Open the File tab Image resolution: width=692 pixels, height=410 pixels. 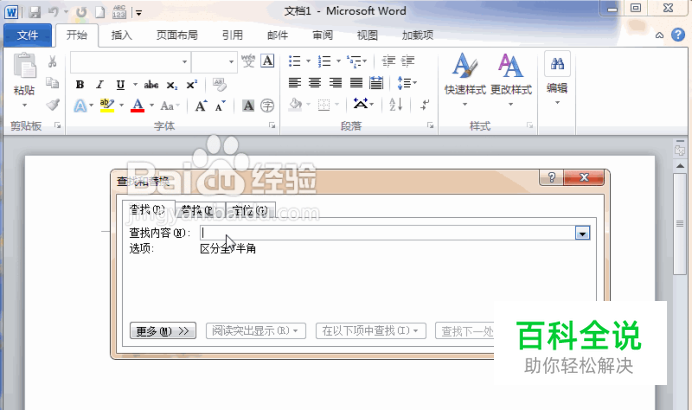[x=27, y=35]
